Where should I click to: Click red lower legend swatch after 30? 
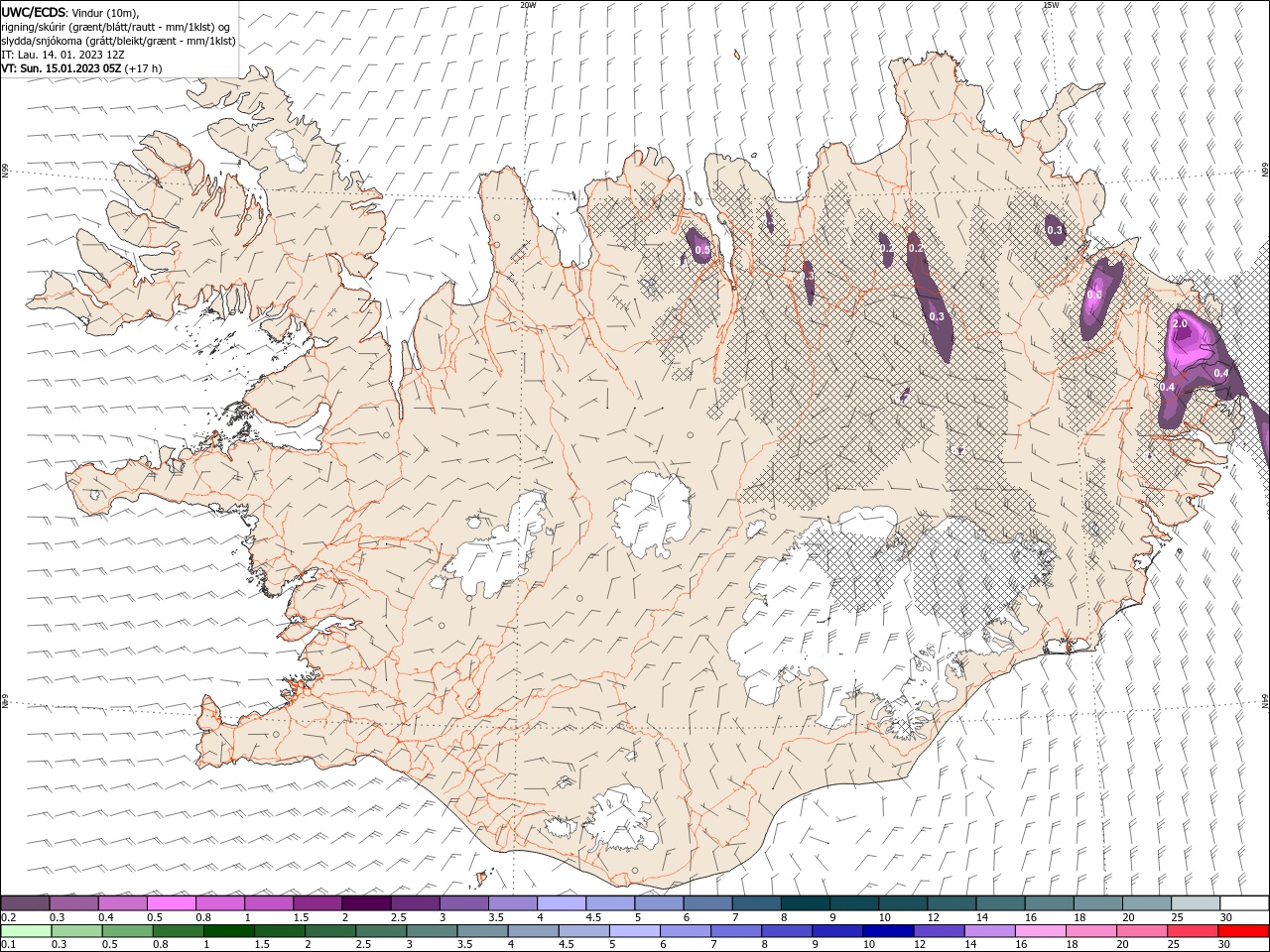pos(1243,931)
